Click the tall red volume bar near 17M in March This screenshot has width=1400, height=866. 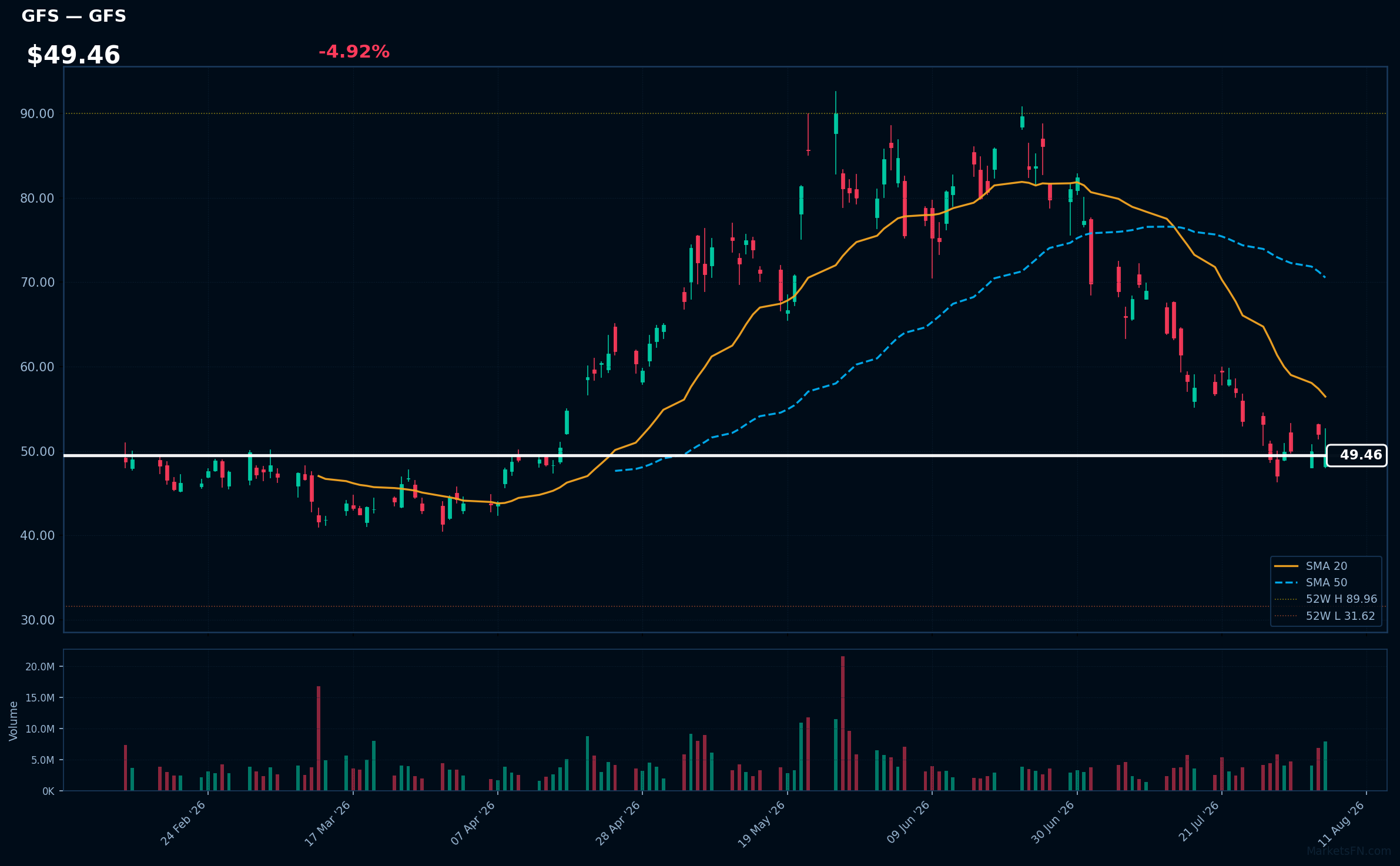pyautogui.click(x=319, y=739)
